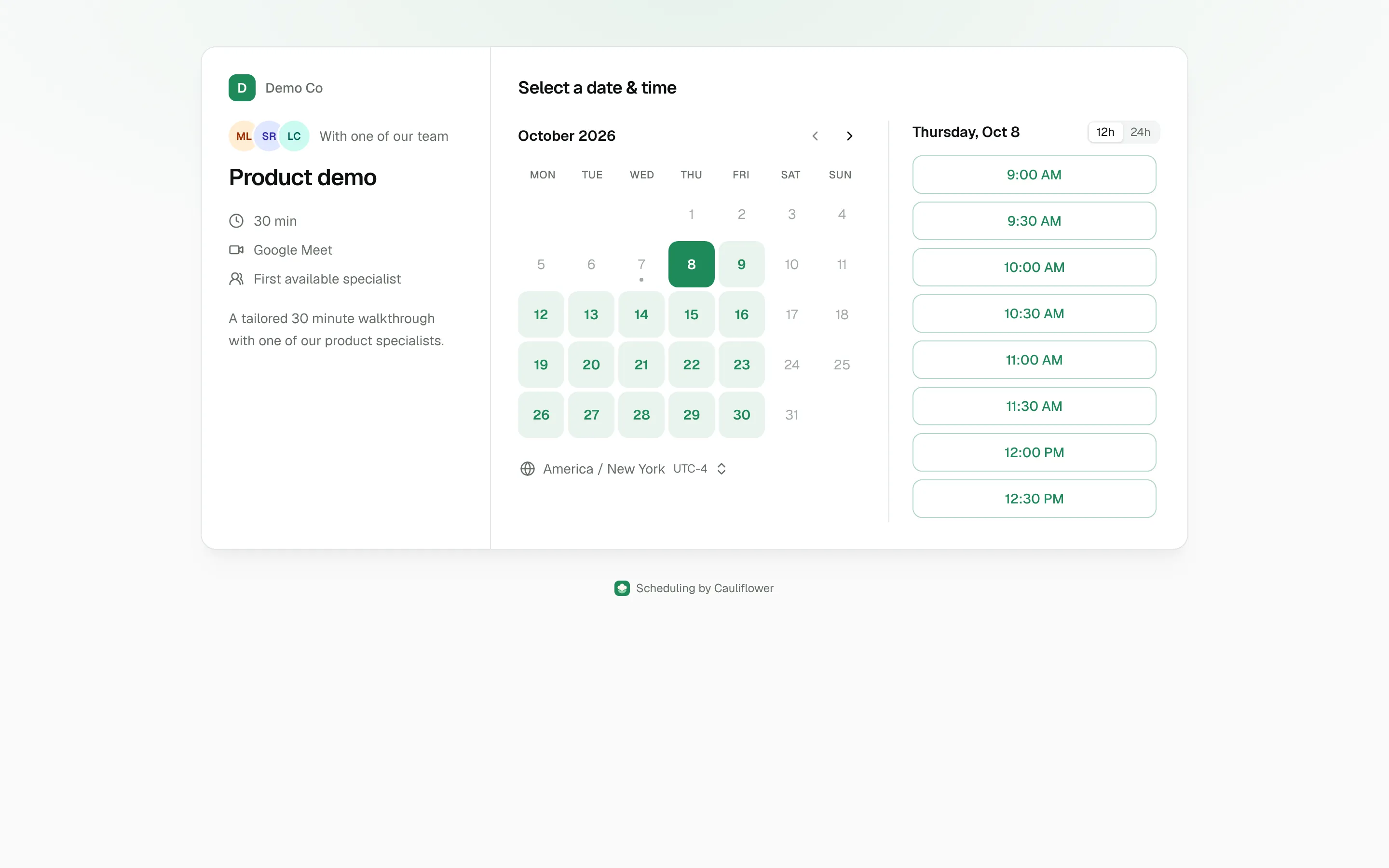Click the UTC-4 offset label
The image size is (1389, 868).
690,469
